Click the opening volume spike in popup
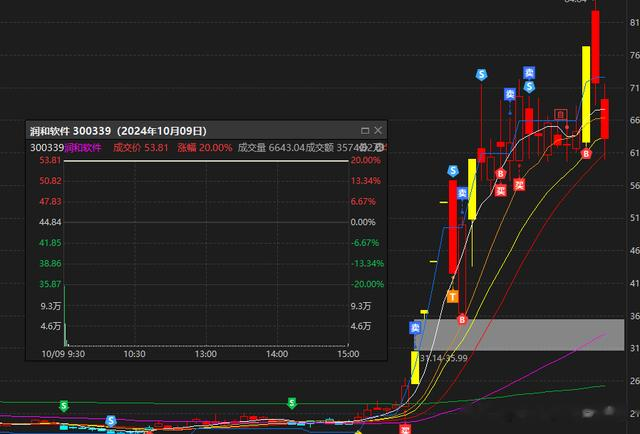Viewport: 640px width, 434px height. click(65, 316)
